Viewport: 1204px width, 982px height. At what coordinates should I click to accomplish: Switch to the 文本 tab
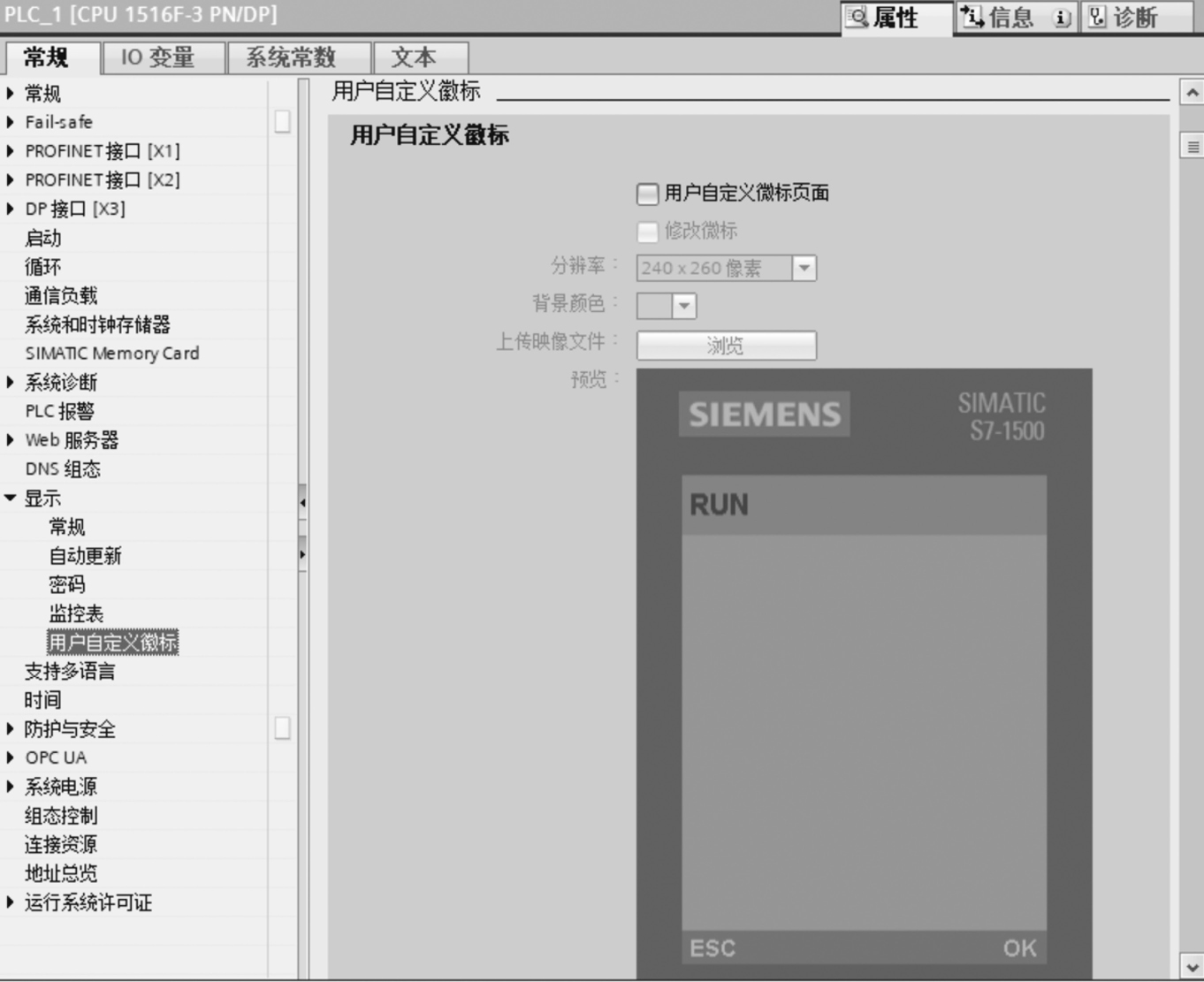pos(420,57)
